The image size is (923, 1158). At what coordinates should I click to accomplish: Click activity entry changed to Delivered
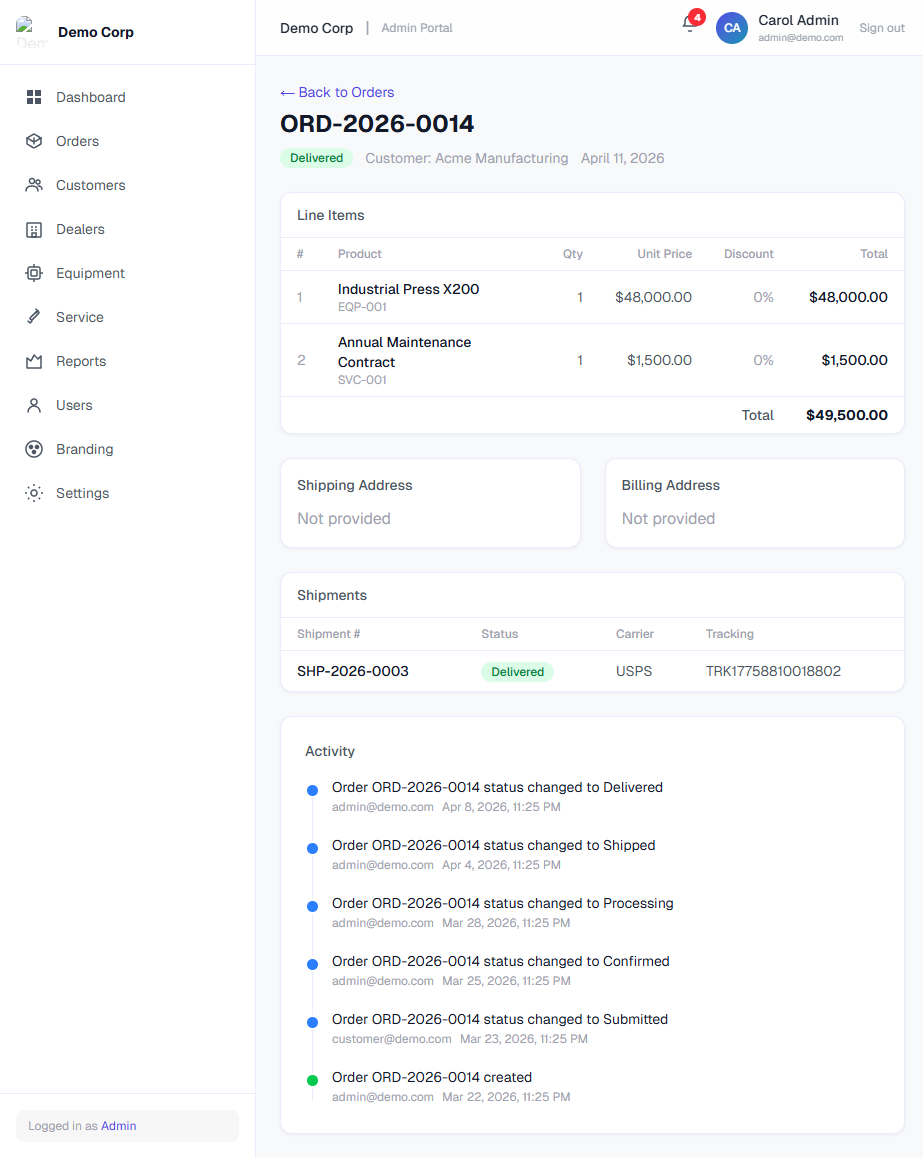tap(498, 787)
